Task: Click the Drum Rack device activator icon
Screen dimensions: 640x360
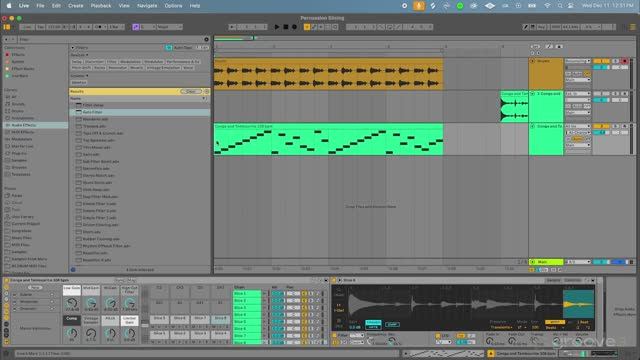Action: (x=7, y=281)
